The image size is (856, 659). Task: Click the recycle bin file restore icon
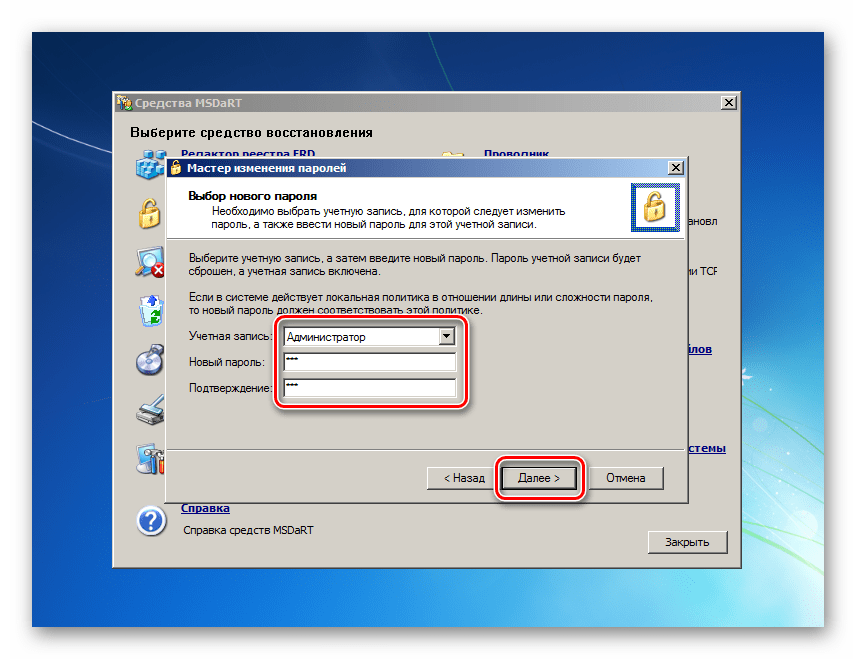tap(151, 311)
